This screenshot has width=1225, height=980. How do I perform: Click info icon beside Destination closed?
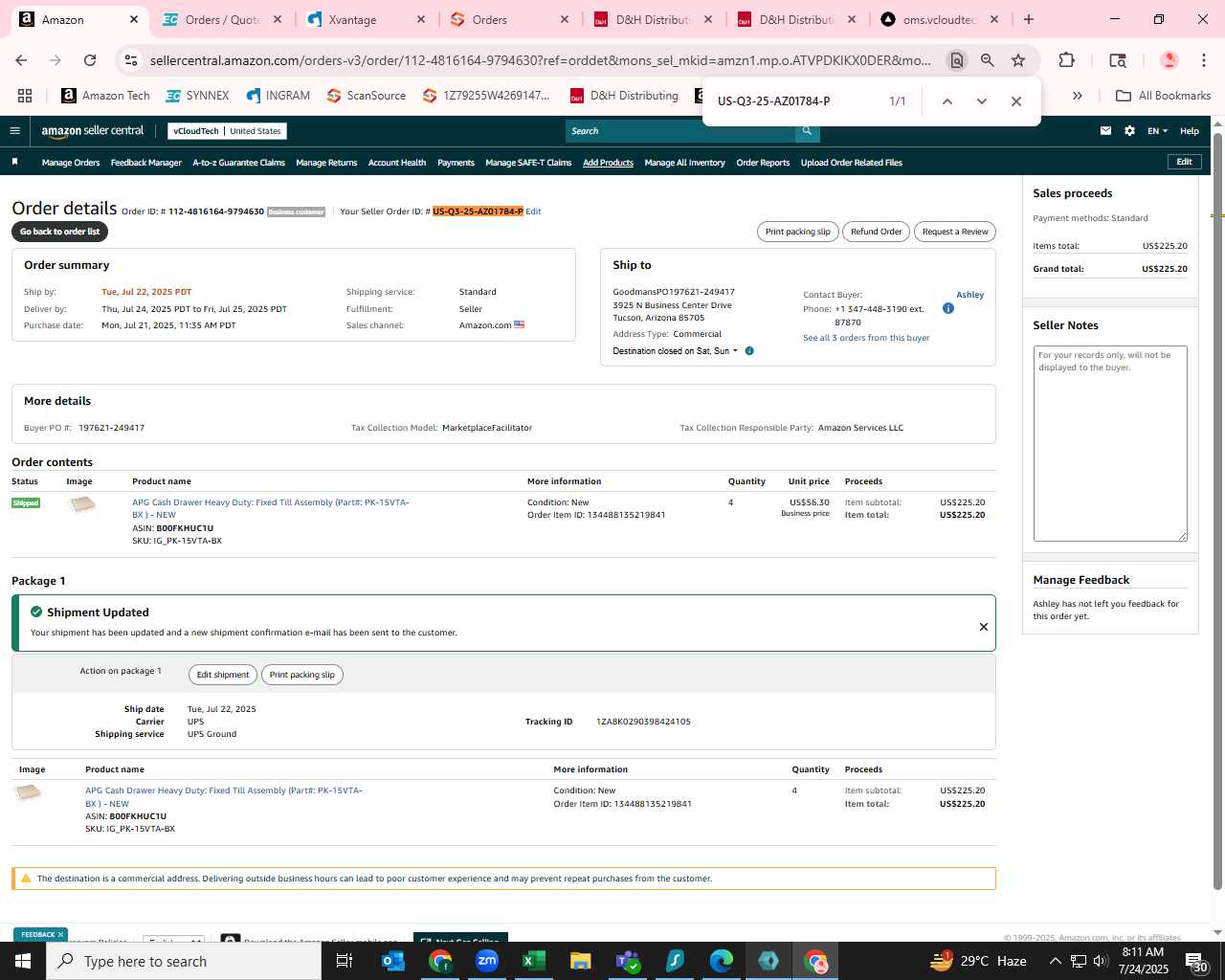[x=749, y=351]
